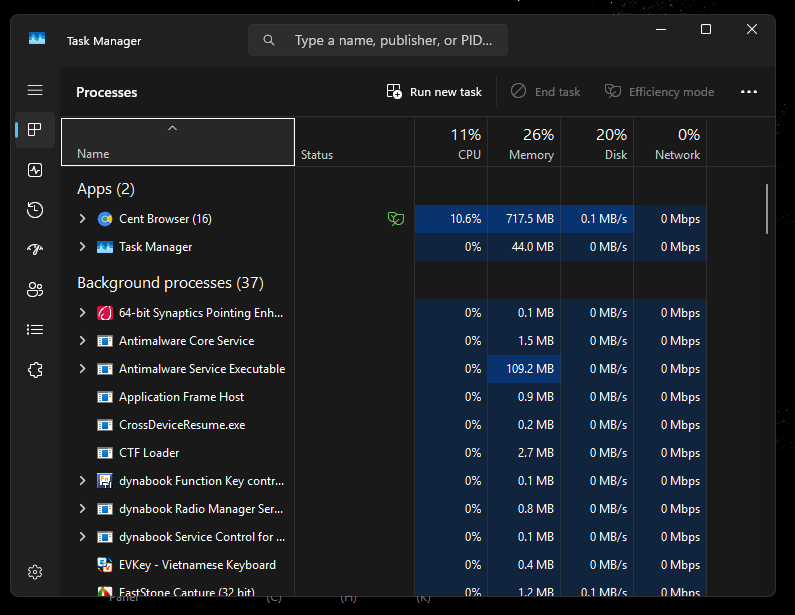Image resolution: width=795 pixels, height=615 pixels.
Task: Open the Services sidebar icon
Action: (35, 370)
